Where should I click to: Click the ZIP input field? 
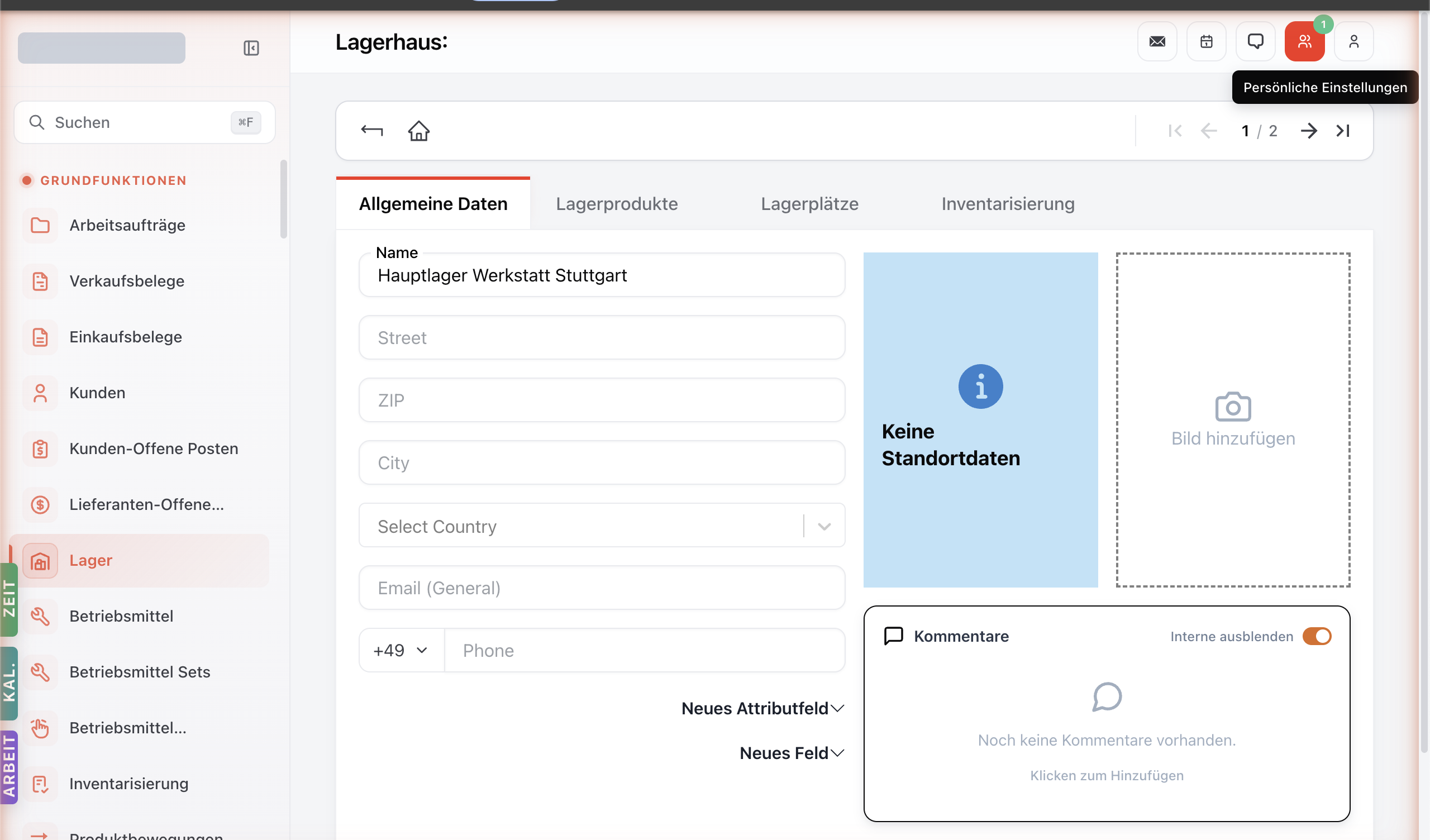pyautogui.click(x=602, y=400)
